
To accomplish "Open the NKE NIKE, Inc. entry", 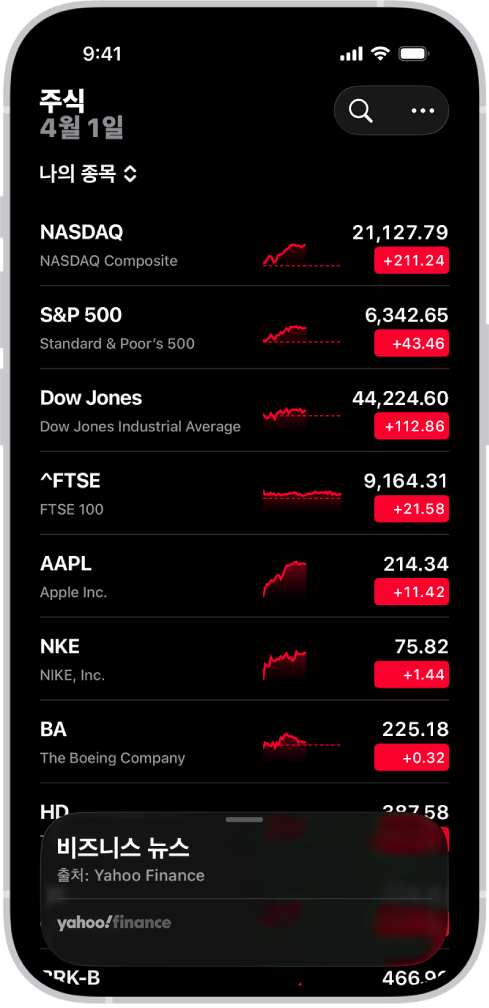I will (x=244, y=660).
